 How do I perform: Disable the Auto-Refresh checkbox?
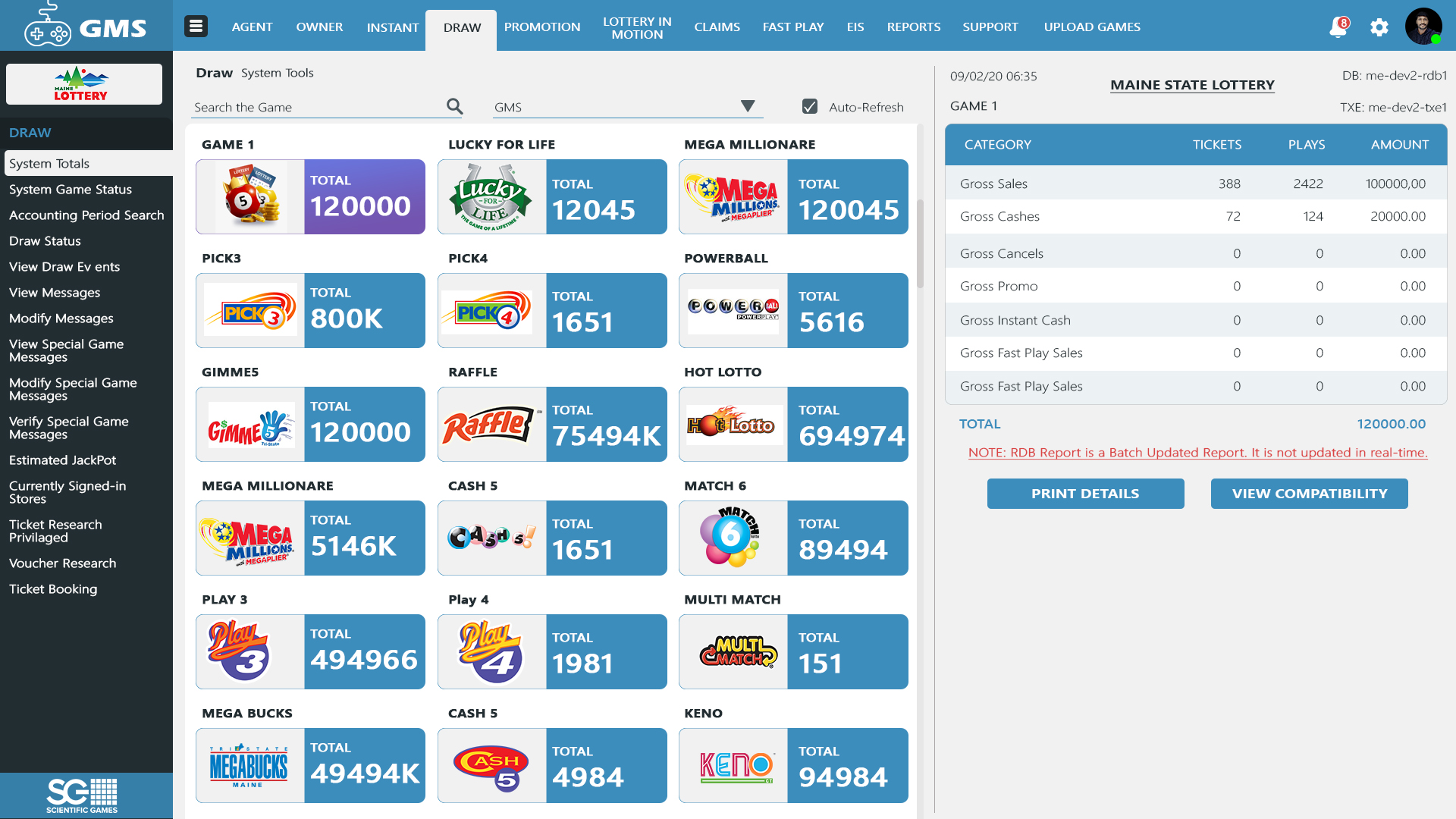click(809, 106)
